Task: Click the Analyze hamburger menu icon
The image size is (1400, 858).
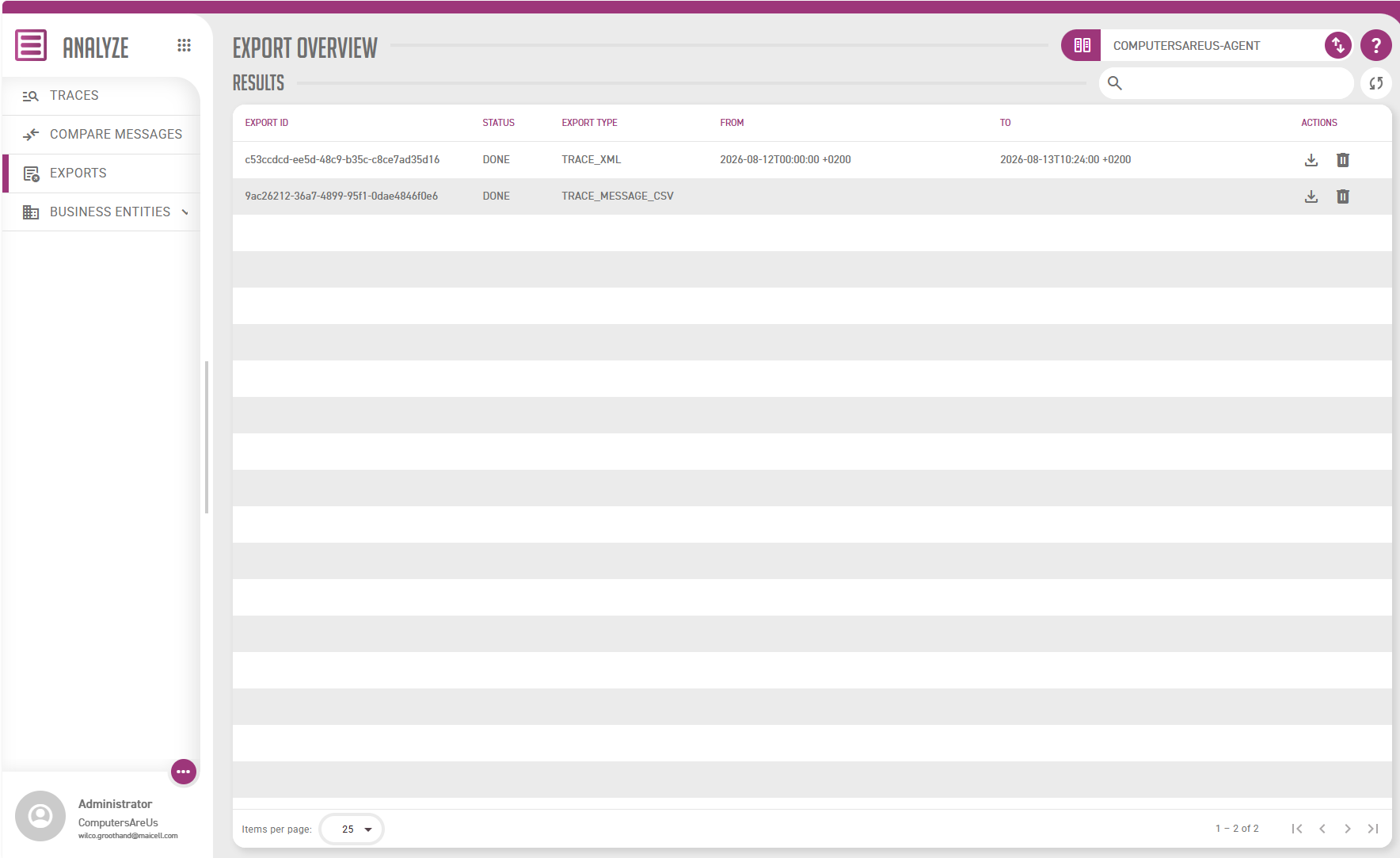Action: coord(31,45)
